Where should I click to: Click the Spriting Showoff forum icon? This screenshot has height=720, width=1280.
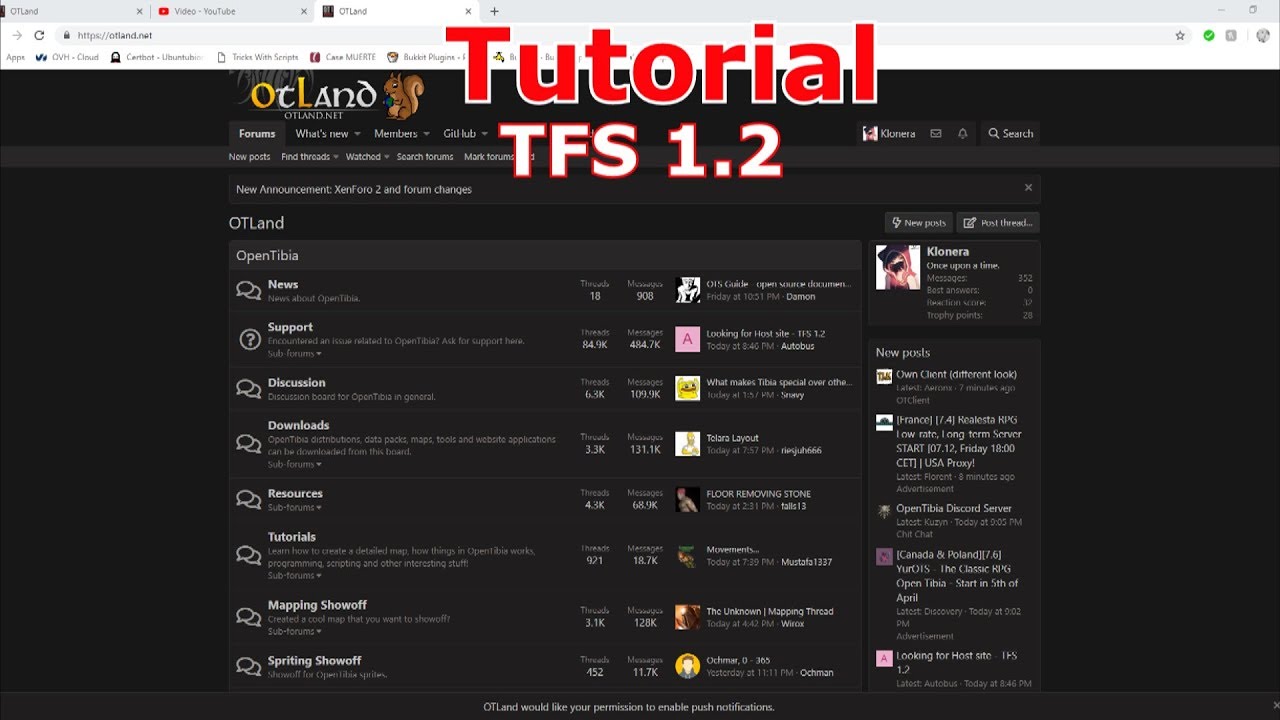point(249,667)
